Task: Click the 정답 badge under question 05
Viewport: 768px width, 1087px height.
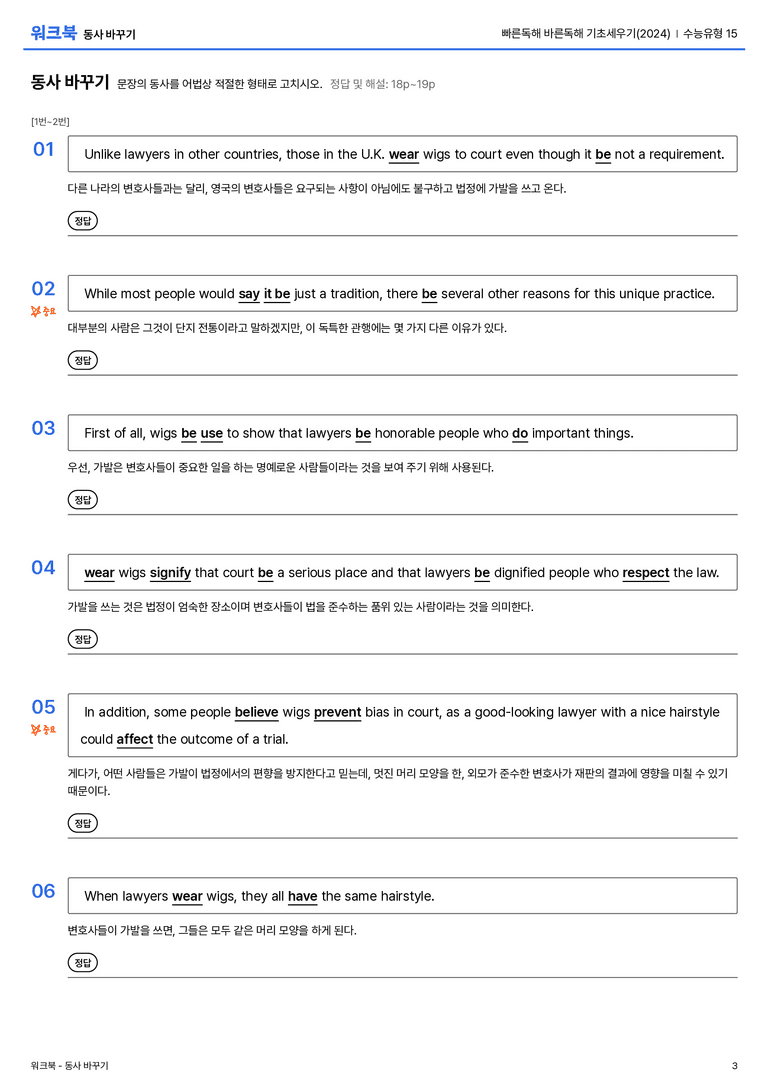Action: coord(82,823)
